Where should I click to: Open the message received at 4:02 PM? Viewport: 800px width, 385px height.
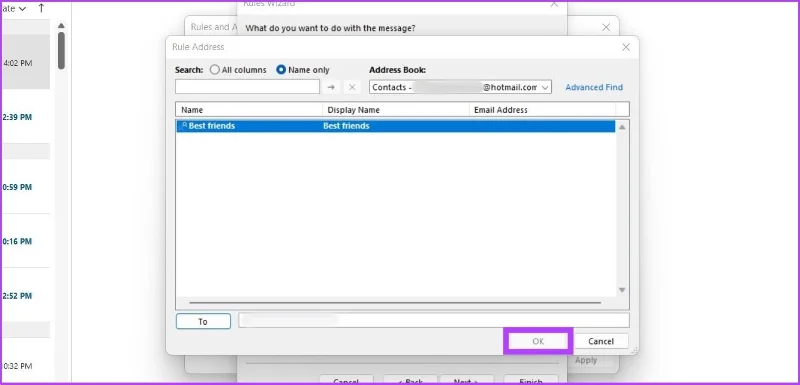click(27, 63)
